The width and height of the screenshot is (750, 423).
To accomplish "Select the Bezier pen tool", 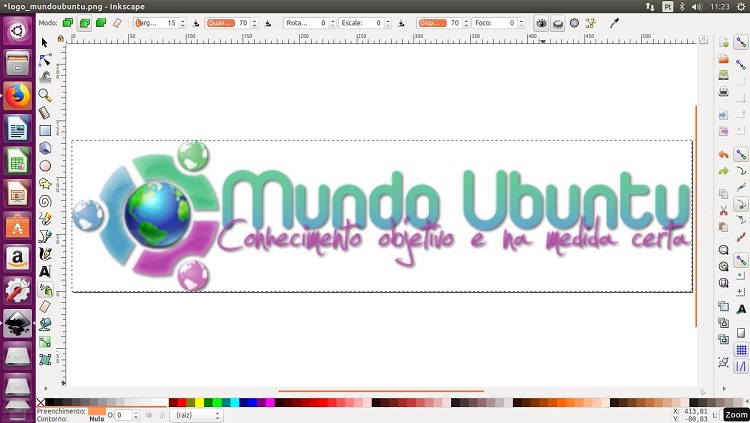I will [45, 236].
